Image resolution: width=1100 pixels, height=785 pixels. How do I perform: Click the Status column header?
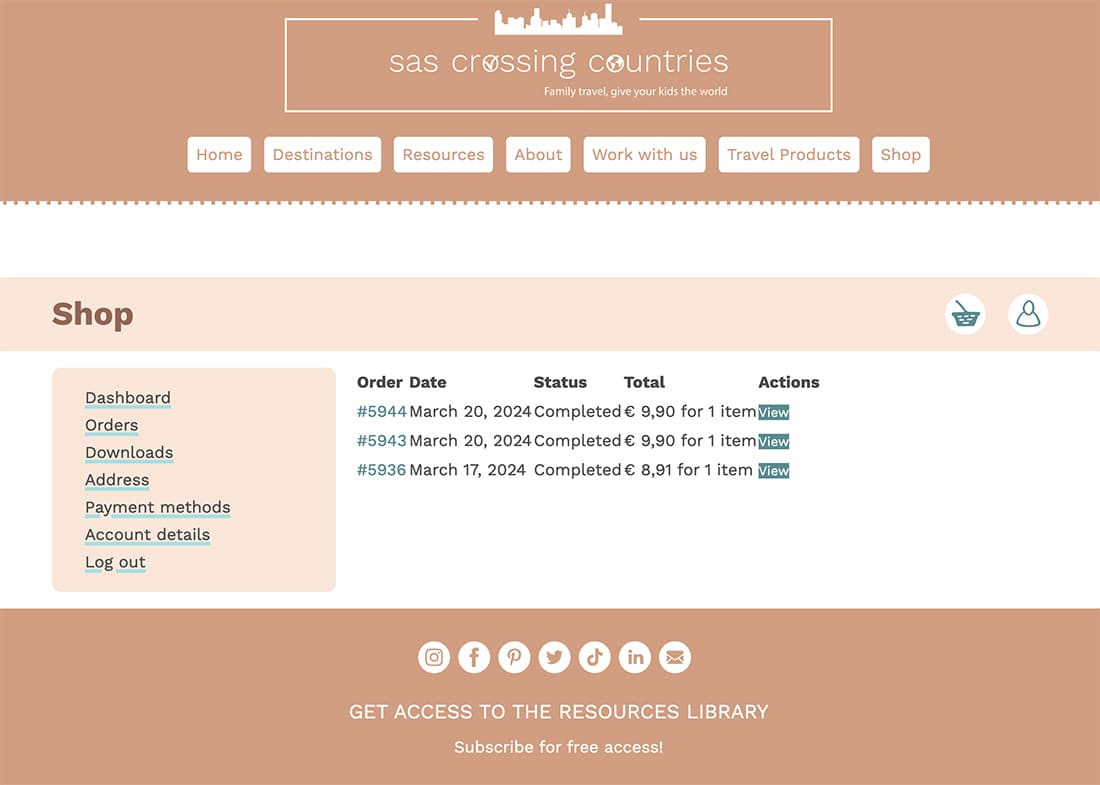(x=560, y=382)
